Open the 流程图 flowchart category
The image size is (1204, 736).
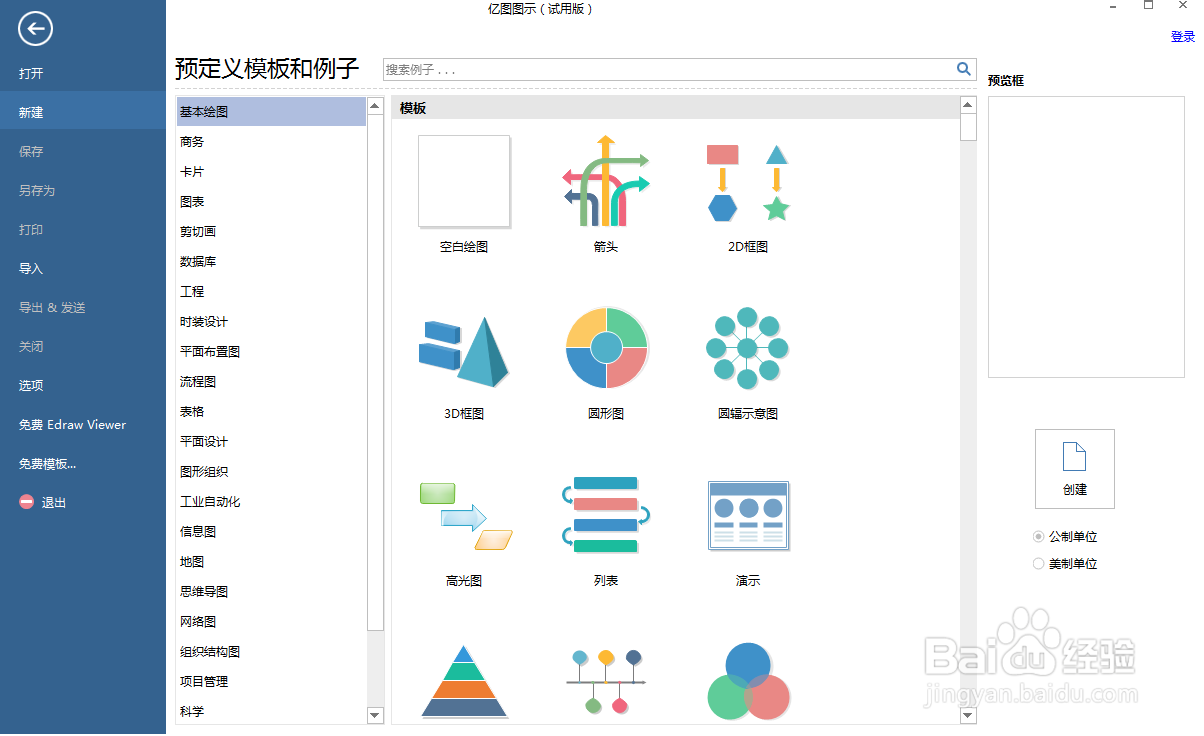pyautogui.click(x=198, y=381)
